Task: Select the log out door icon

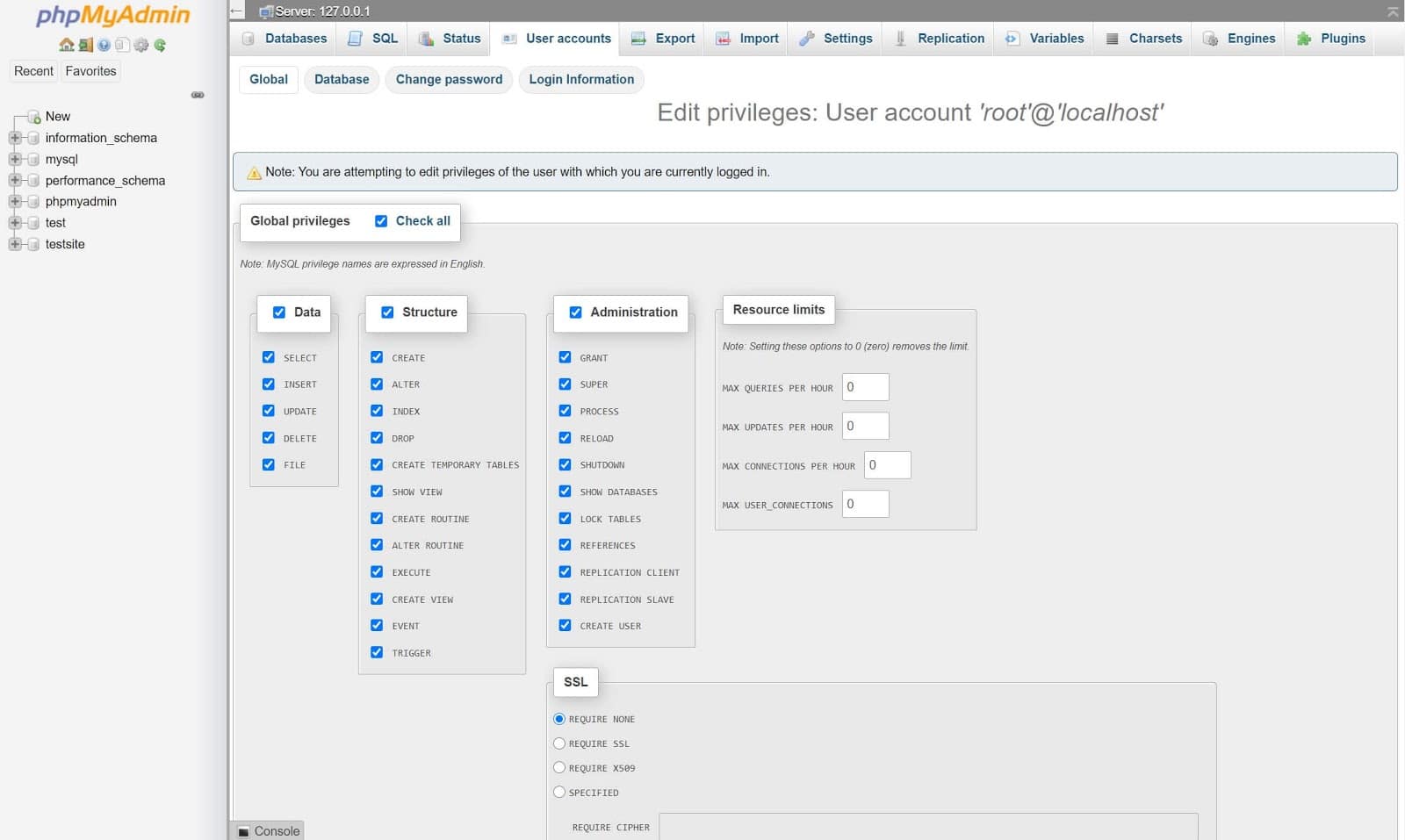Action: tap(85, 45)
